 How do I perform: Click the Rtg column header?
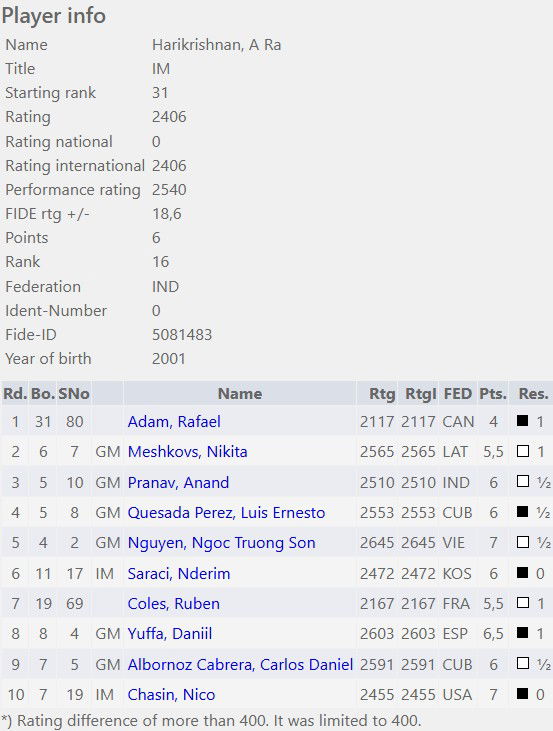[x=382, y=393]
